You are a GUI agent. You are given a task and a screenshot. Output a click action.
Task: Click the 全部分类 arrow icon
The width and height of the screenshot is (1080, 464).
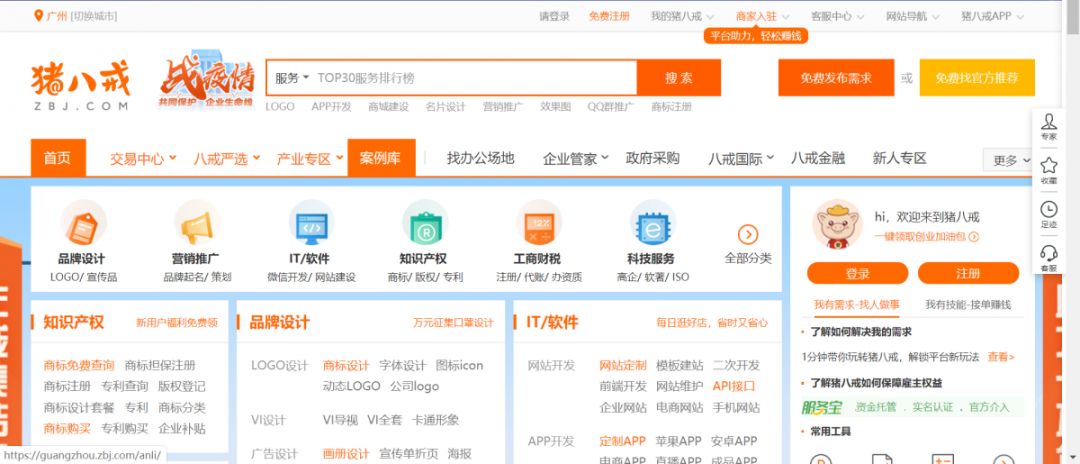pos(748,235)
